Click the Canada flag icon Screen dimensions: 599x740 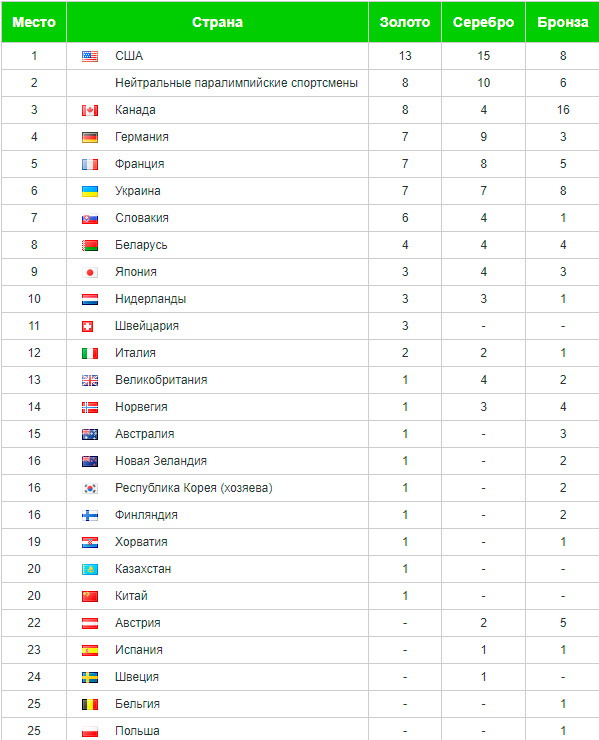coord(90,110)
